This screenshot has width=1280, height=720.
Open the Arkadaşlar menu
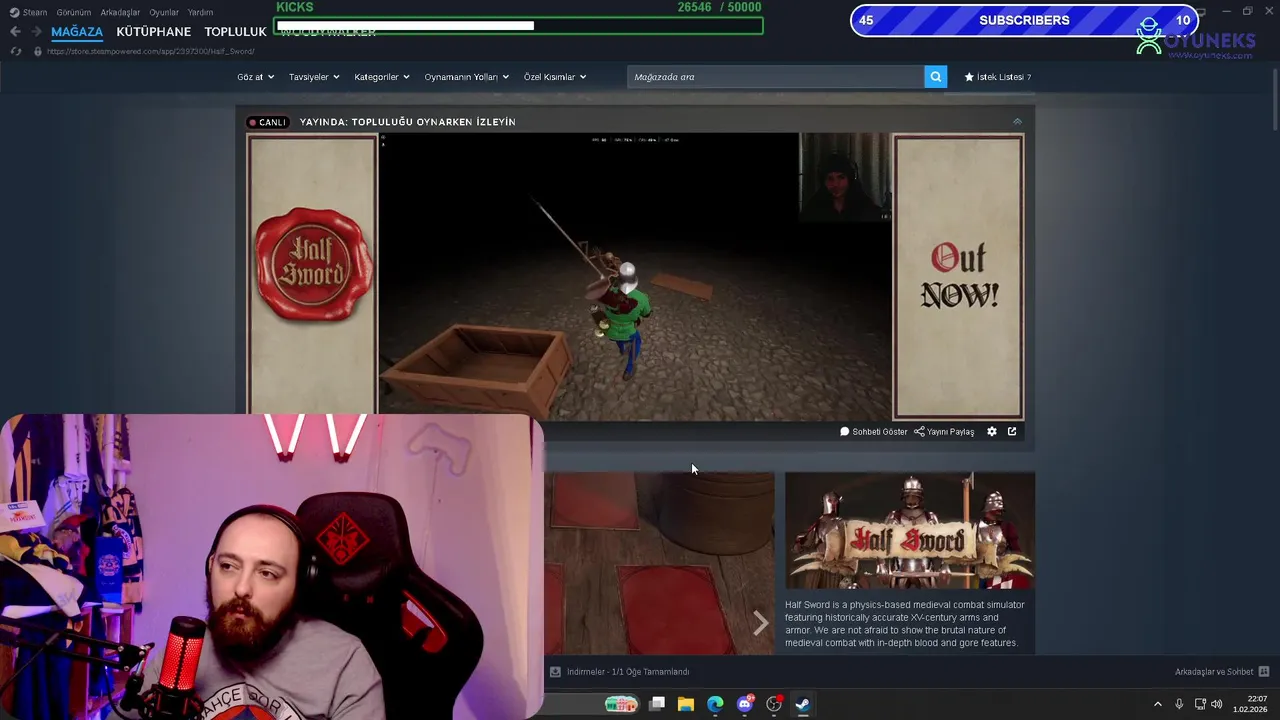coord(121,12)
